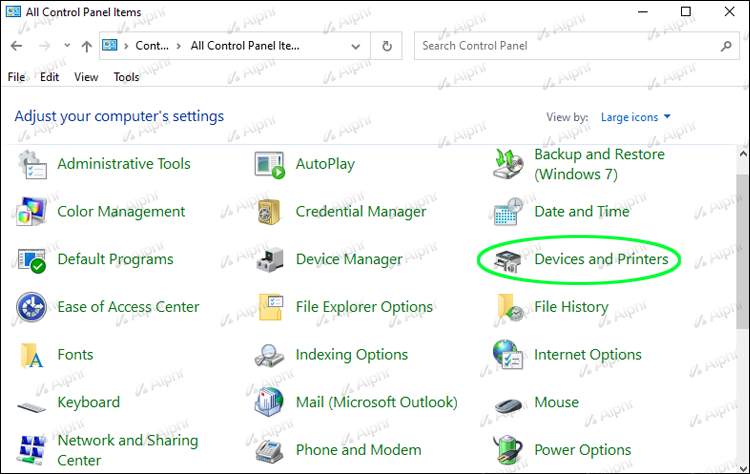Viewport: 750px width, 474px height.
Task: Click the Date and Time icon
Action: [x=509, y=212]
